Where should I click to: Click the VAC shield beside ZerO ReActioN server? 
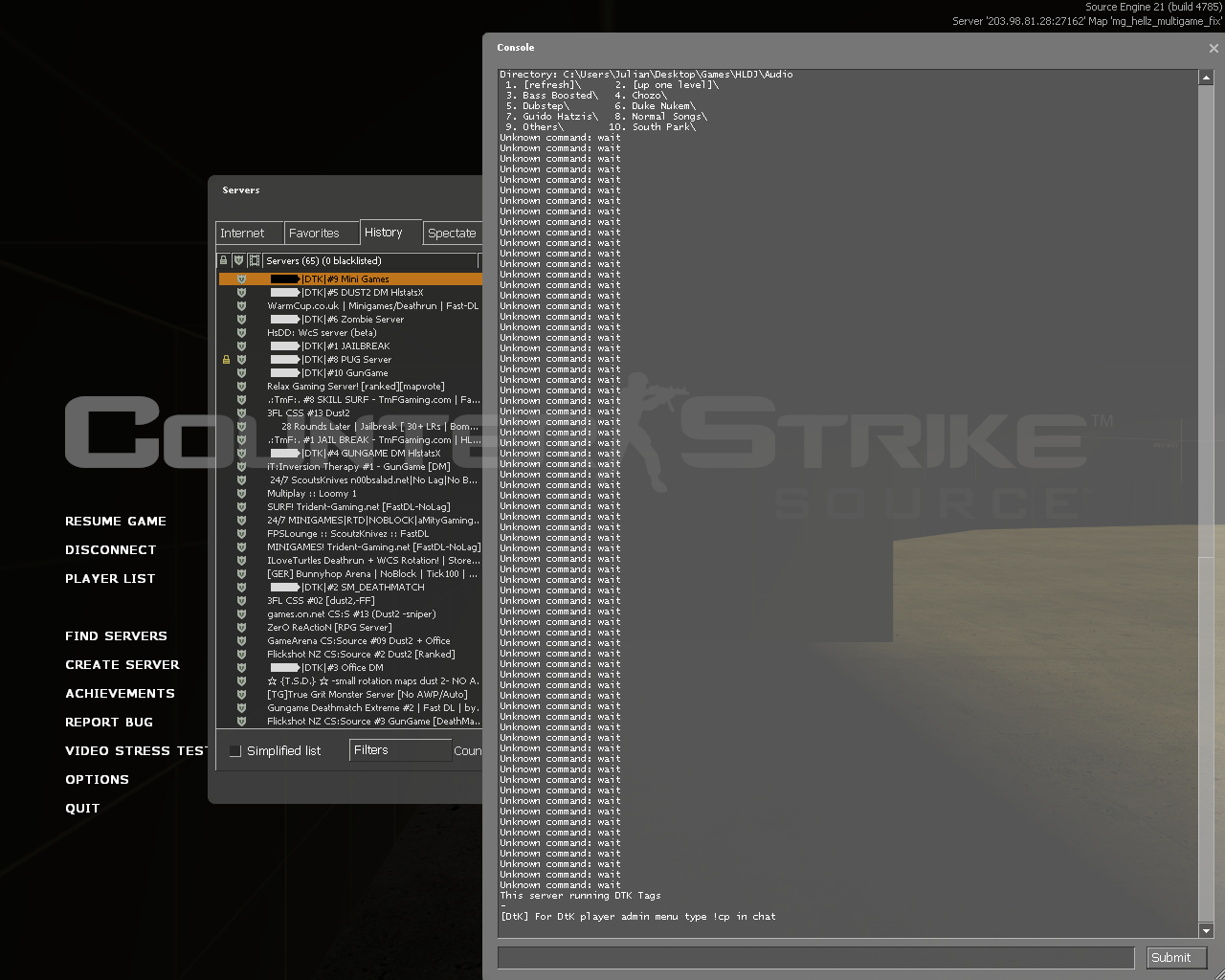(x=241, y=628)
